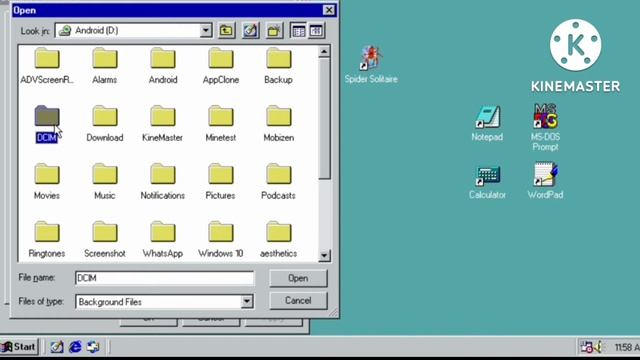Image resolution: width=640 pixels, height=360 pixels.
Task: Expand the Files of type dropdown
Action: point(247,302)
